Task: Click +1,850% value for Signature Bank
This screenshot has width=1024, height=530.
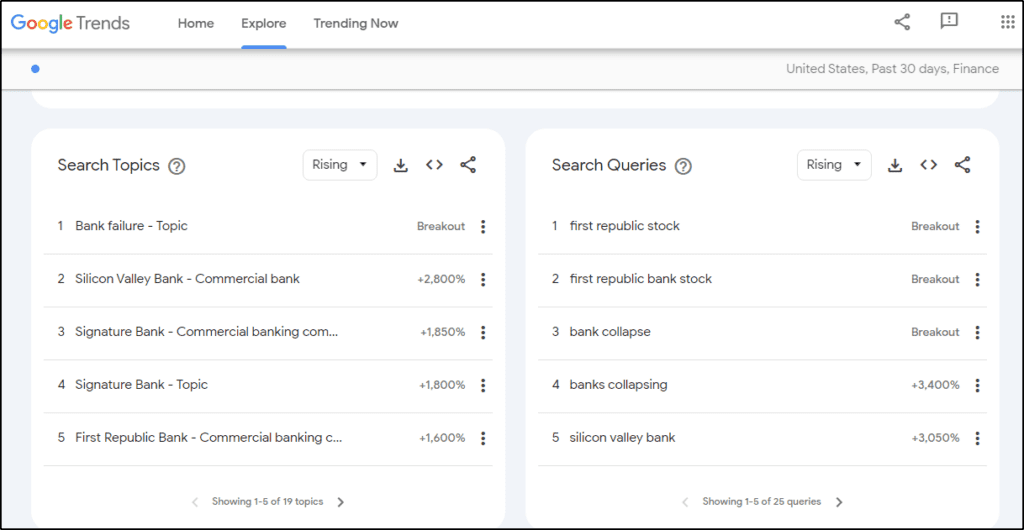Action: tap(443, 332)
